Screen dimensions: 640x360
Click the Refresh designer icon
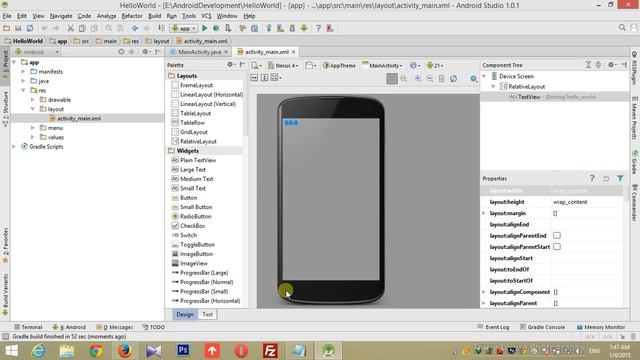pyautogui.click(x=453, y=78)
